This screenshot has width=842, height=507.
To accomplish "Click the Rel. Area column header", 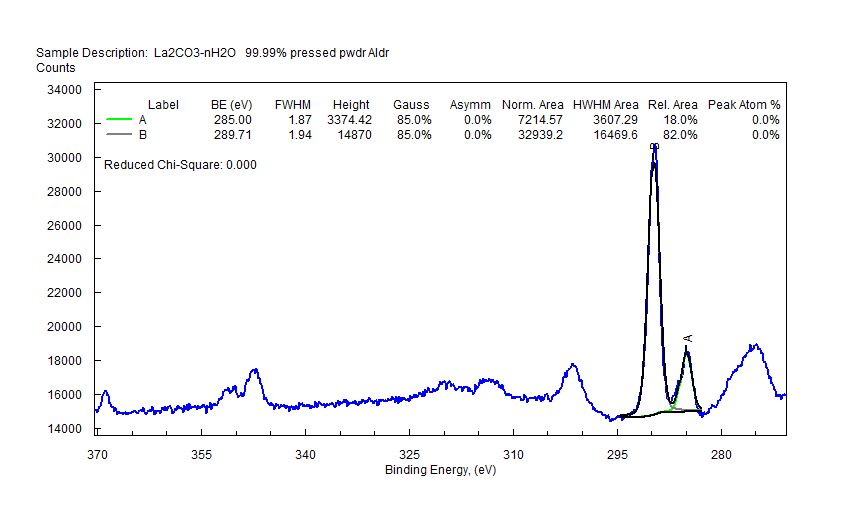I will click(x=673, y=105).
